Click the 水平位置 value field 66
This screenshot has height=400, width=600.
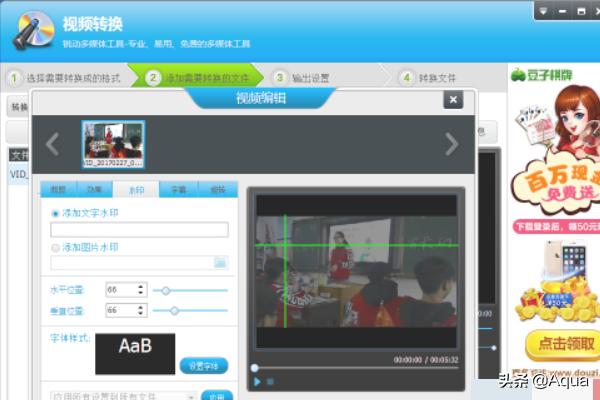coord(121,290)
